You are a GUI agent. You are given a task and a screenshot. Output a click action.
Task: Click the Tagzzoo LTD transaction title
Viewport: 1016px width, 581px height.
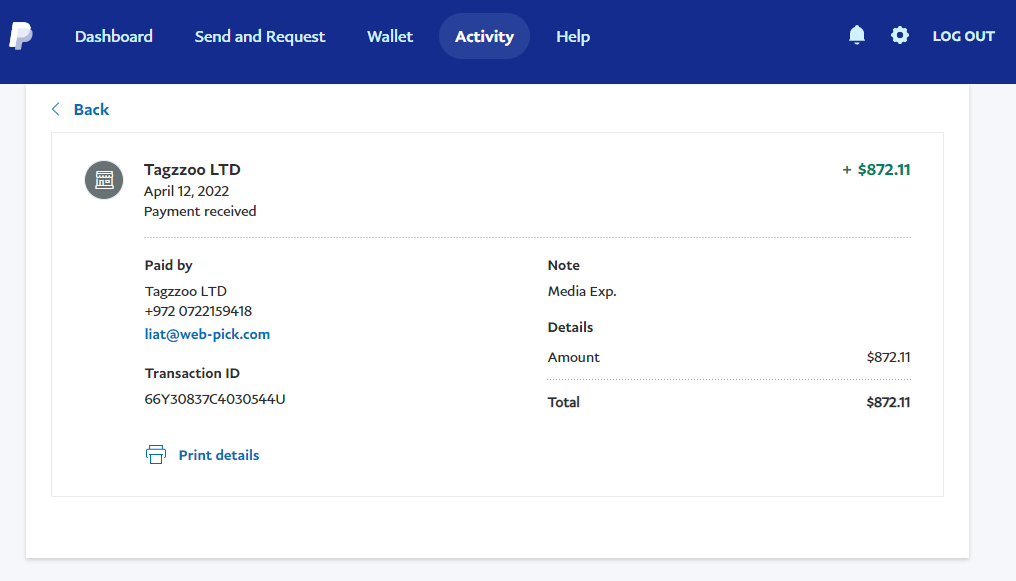point(192,170)
